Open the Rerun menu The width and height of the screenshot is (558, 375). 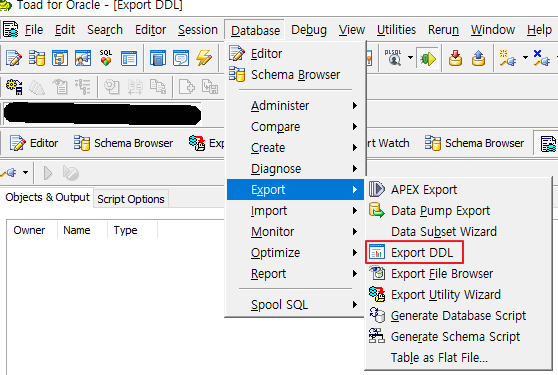443,30
